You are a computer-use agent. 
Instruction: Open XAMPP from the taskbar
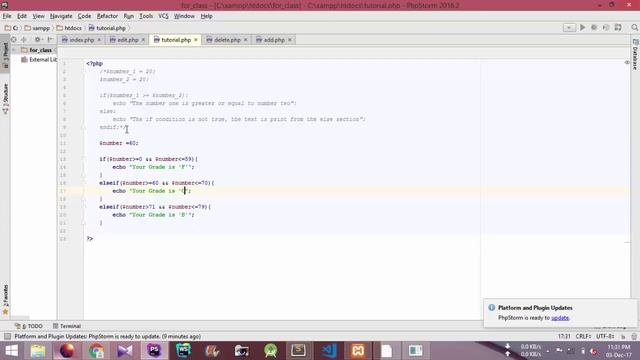tap(358, 351)
